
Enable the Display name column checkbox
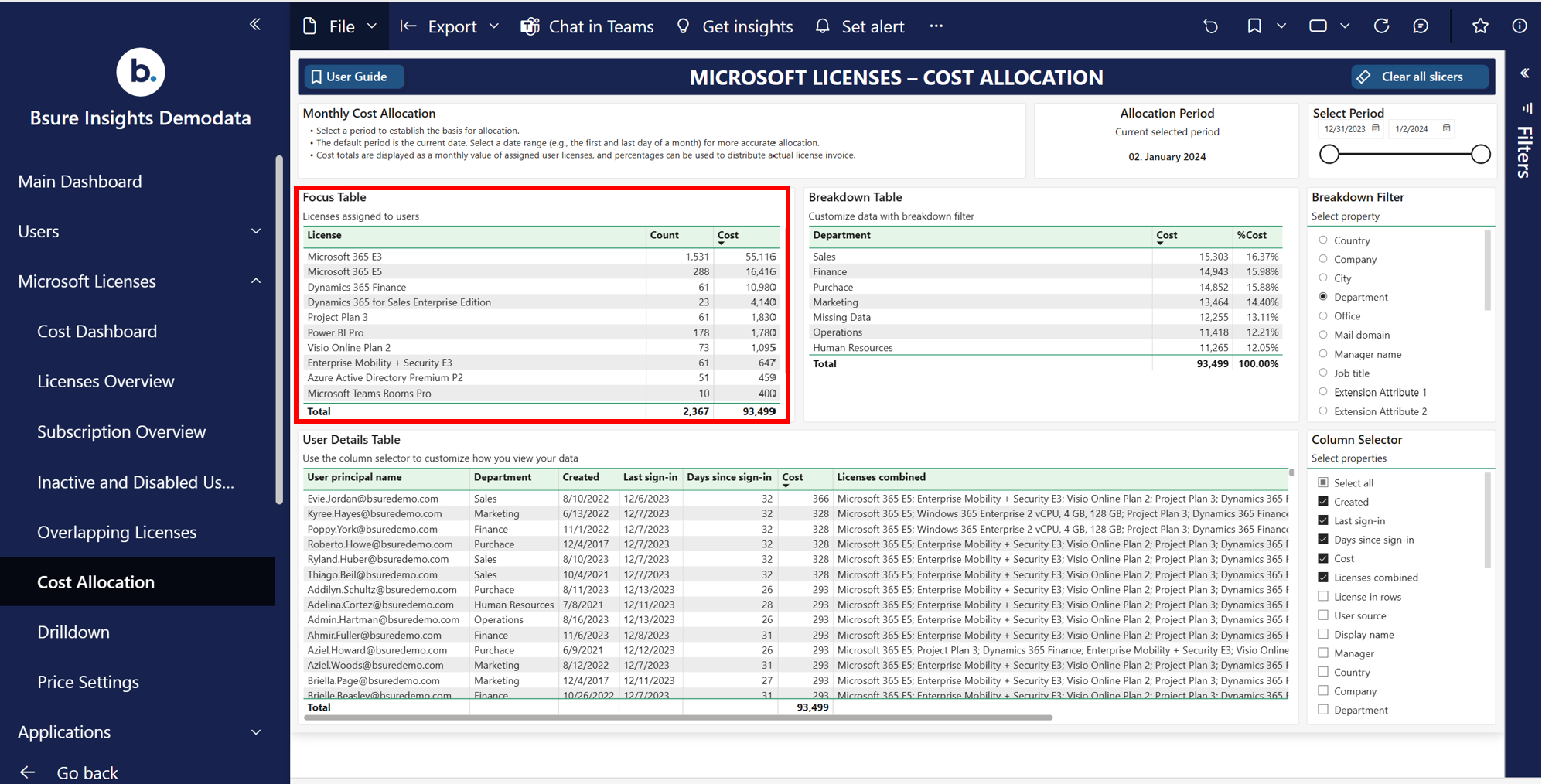coord(1323,635)
